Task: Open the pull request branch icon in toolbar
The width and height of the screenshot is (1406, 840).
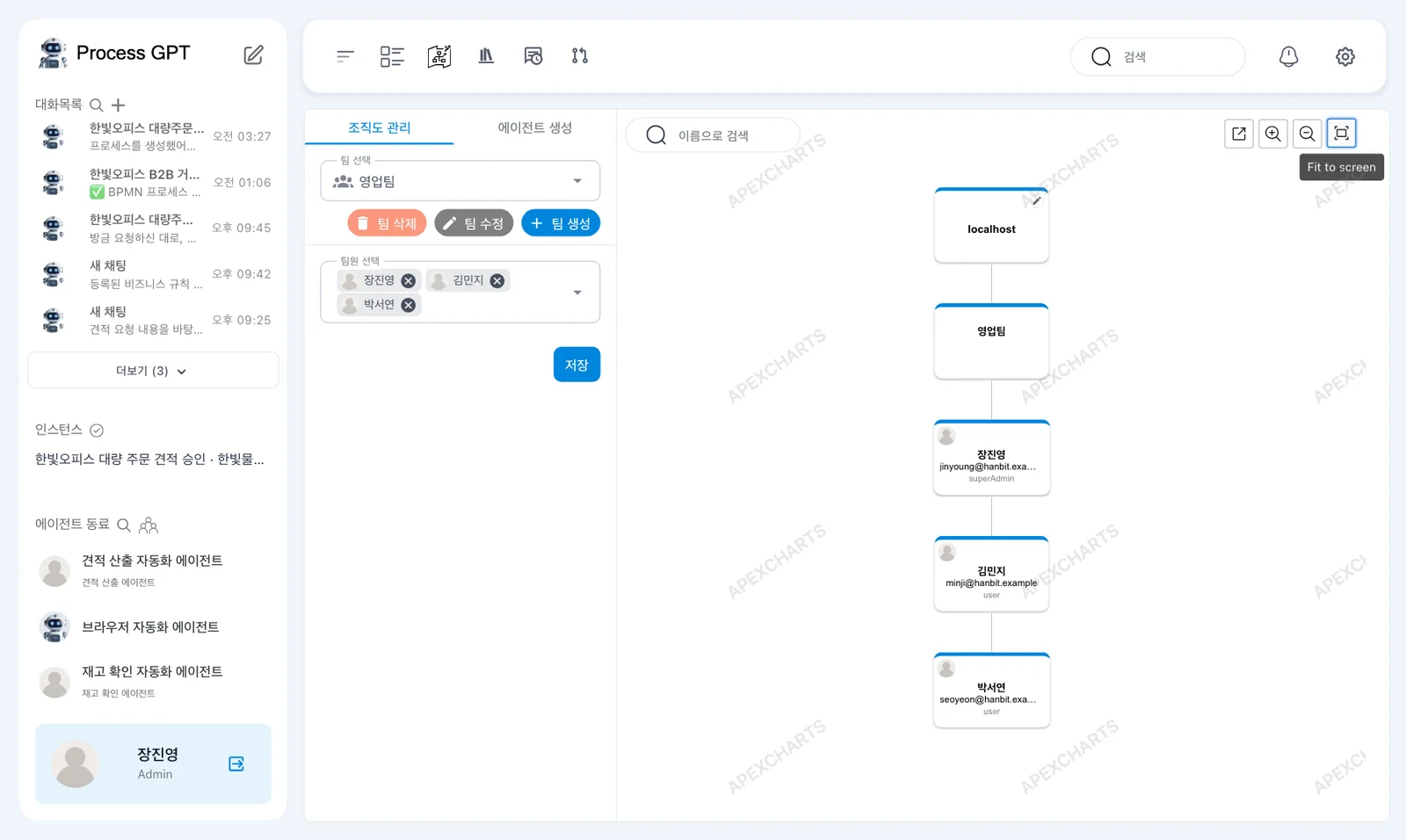Action: [580, 56]
